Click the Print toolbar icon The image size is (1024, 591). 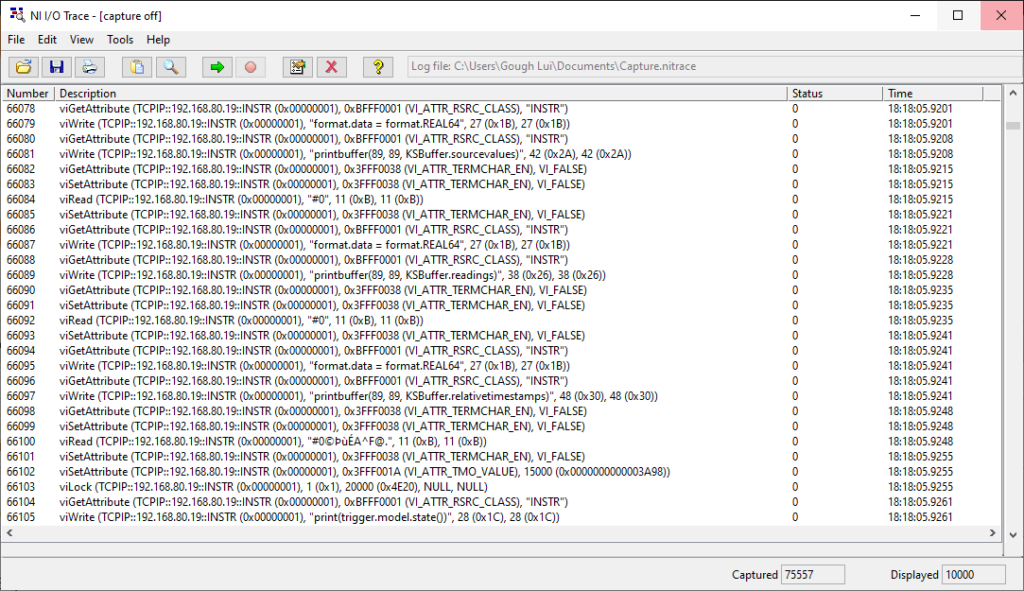click(x=89, y=67)
